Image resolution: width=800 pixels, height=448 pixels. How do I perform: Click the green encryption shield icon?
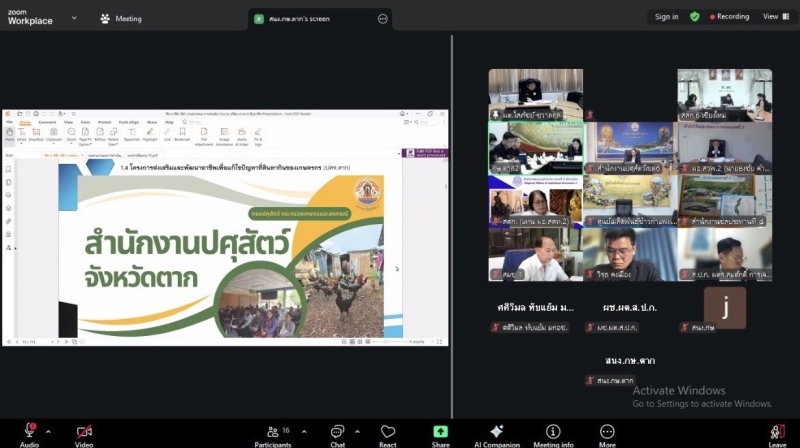click(x=695, y=17)
